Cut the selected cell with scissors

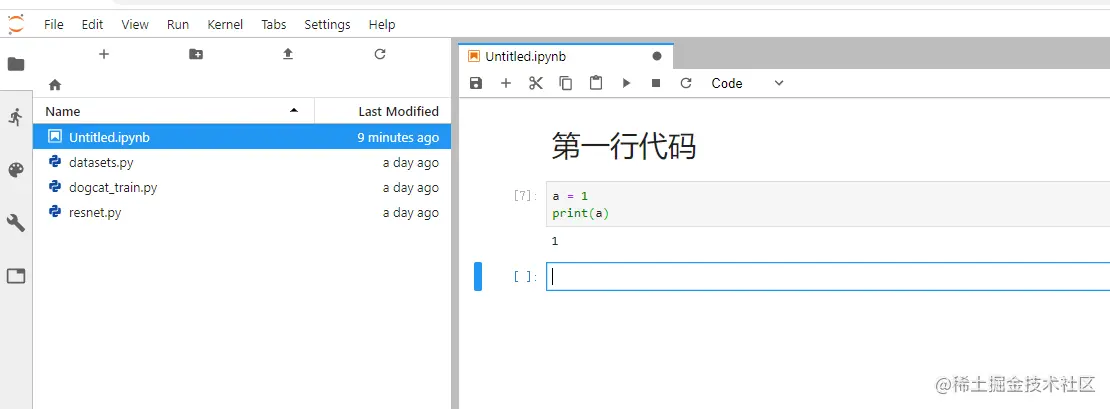[535, 83]
